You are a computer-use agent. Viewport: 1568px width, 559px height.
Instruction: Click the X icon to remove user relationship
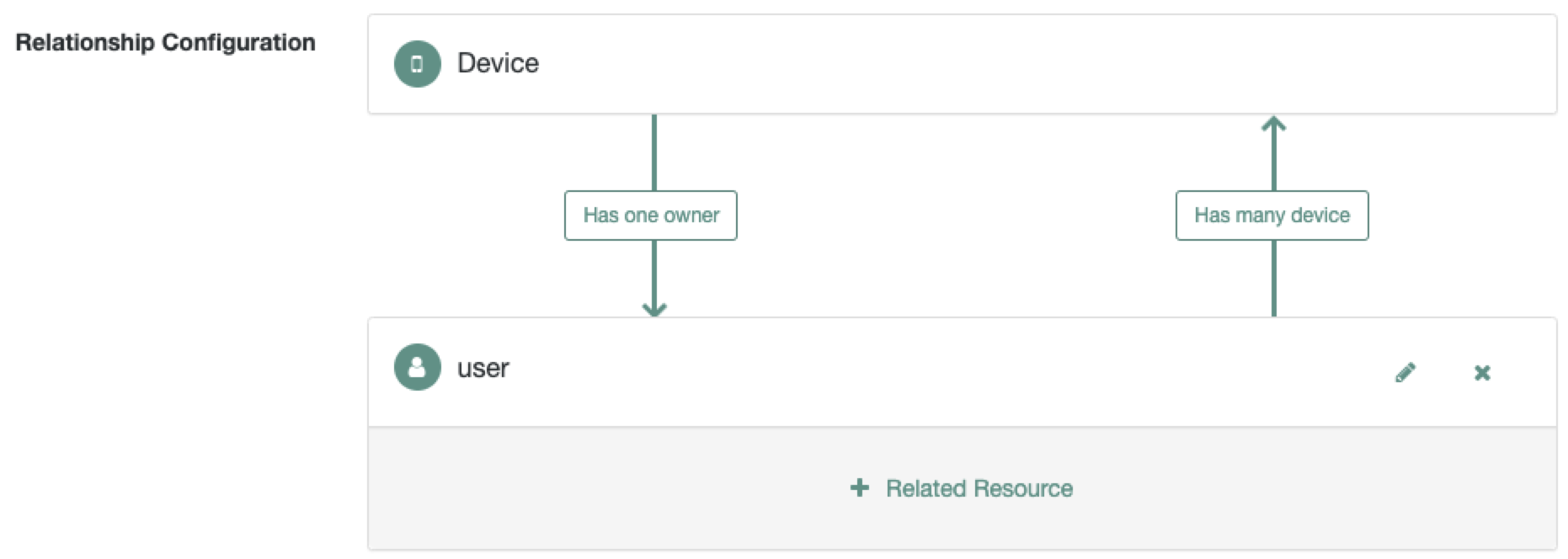pyautogui.click(x=1483, y=372)
